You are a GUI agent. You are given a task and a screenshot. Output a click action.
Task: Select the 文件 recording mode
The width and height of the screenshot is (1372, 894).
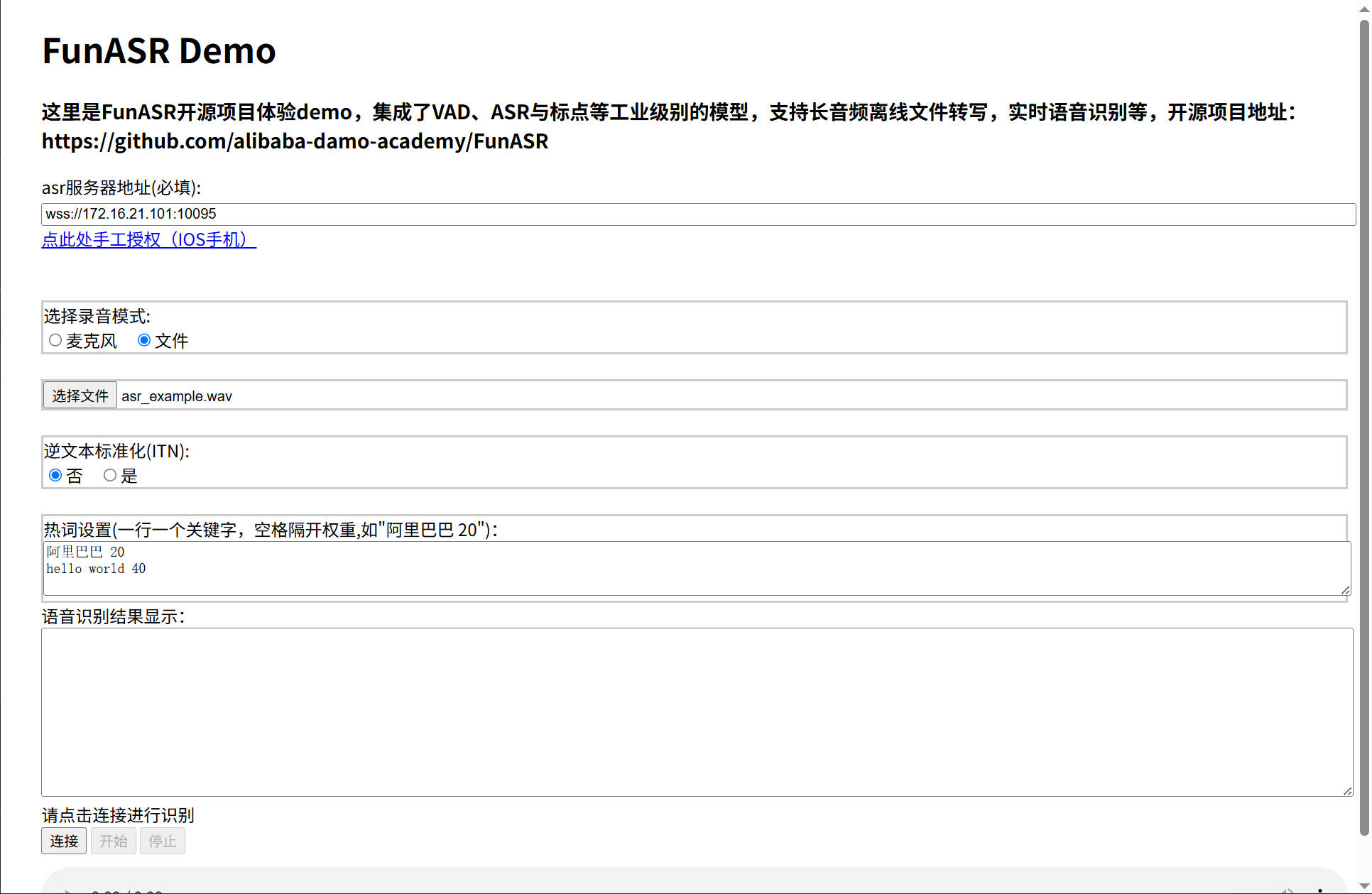(144, 340)
